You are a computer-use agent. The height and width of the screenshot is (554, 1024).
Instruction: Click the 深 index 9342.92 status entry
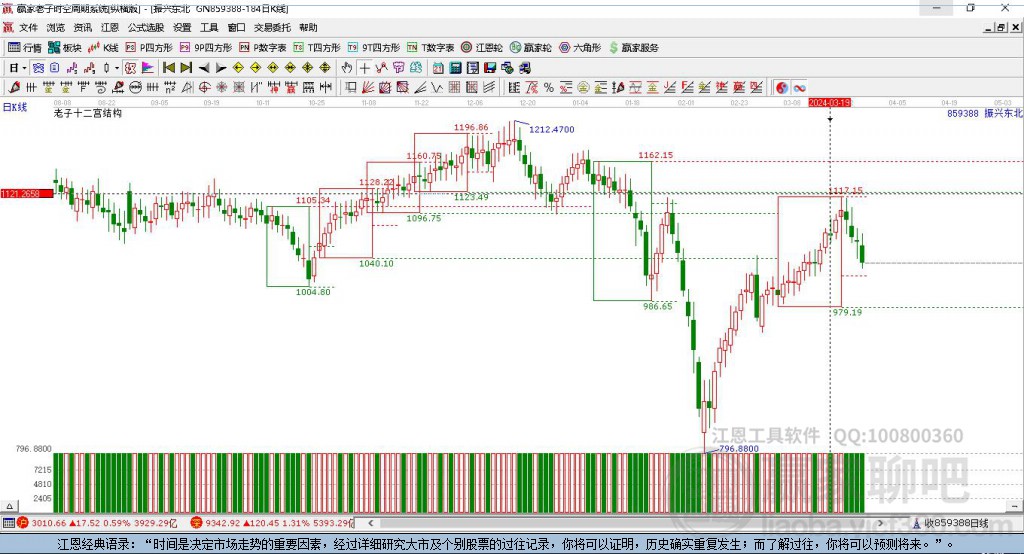point(272,523)
